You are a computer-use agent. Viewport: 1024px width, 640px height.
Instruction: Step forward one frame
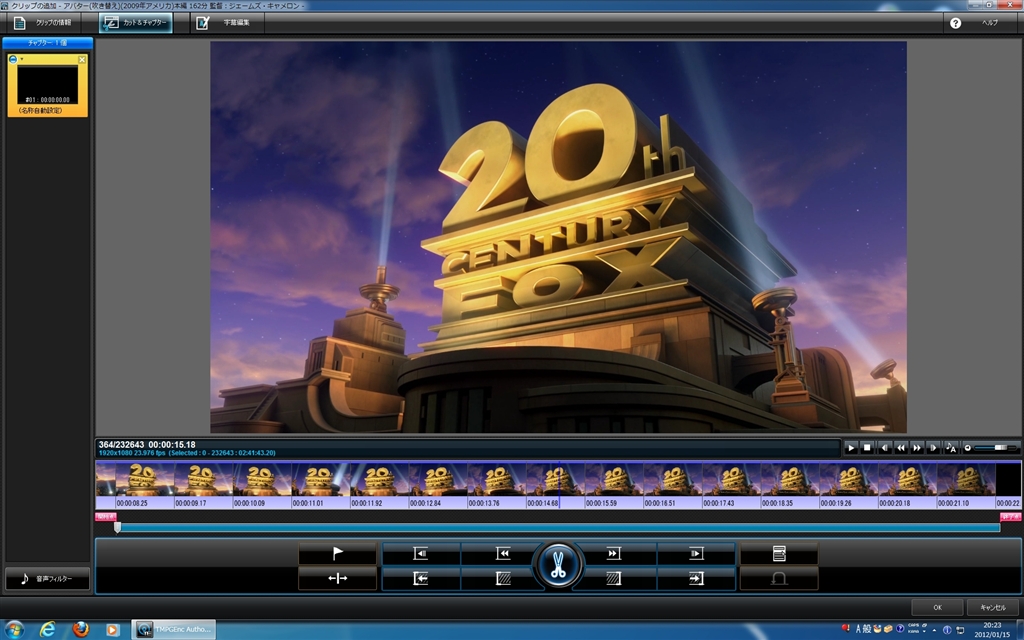[933, 447]
